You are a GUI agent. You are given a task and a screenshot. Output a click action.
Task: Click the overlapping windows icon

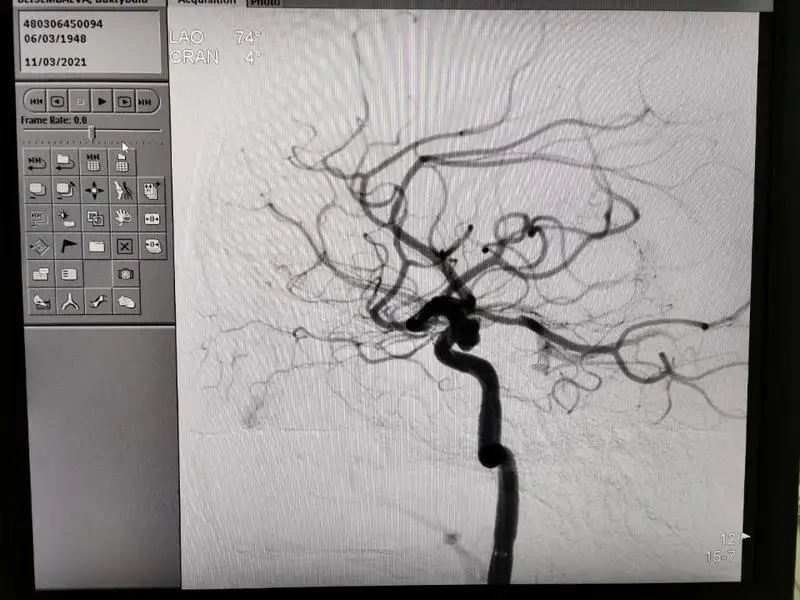pos(40,274)
